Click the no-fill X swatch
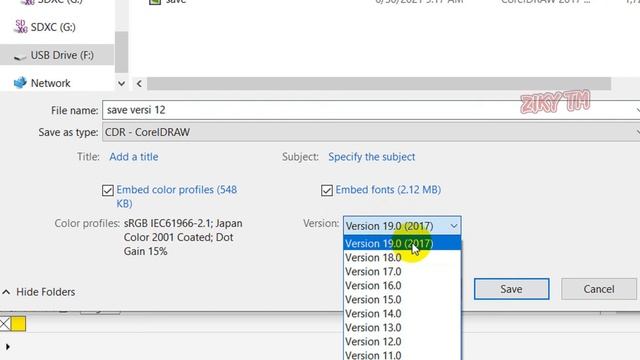The height and width of the screenshot is (360, 640). tap(4, 324)
